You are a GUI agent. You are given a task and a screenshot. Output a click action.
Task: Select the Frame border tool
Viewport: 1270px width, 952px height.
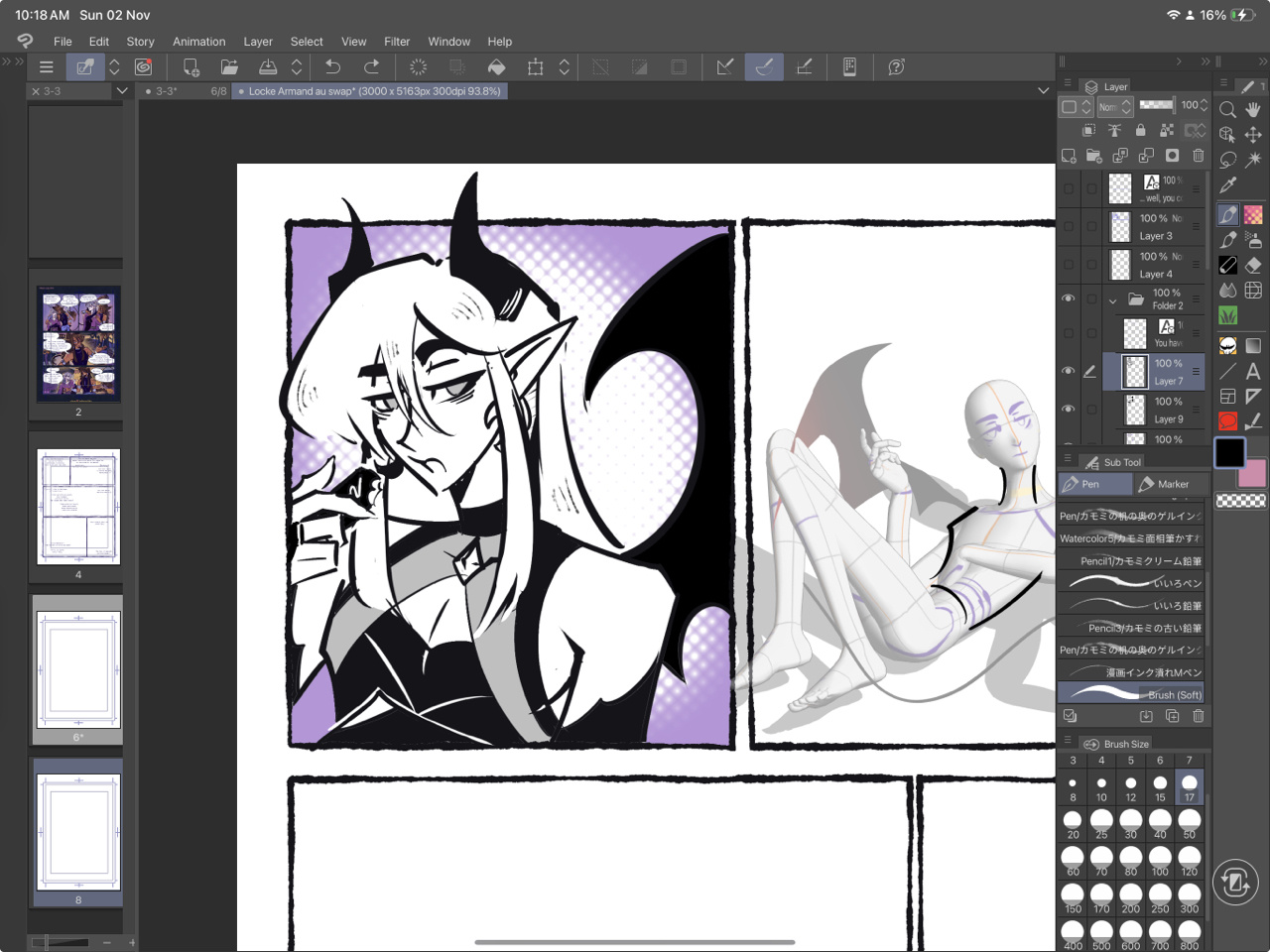tap(1227, 396)
